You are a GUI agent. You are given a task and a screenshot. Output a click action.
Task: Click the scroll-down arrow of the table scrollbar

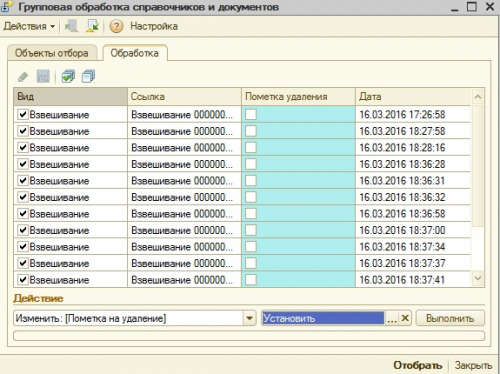(478, 278)
